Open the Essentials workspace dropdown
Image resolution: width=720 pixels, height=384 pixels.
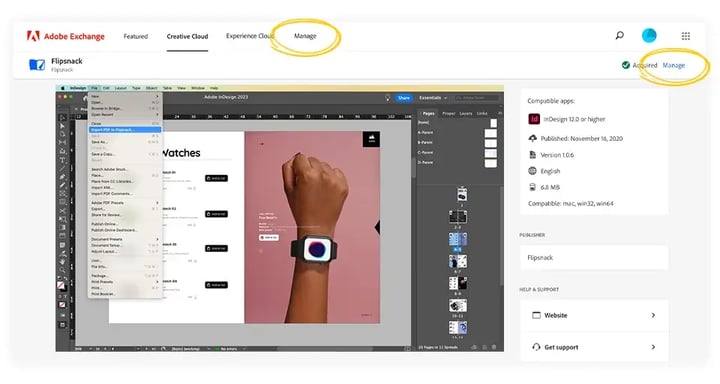432,98
